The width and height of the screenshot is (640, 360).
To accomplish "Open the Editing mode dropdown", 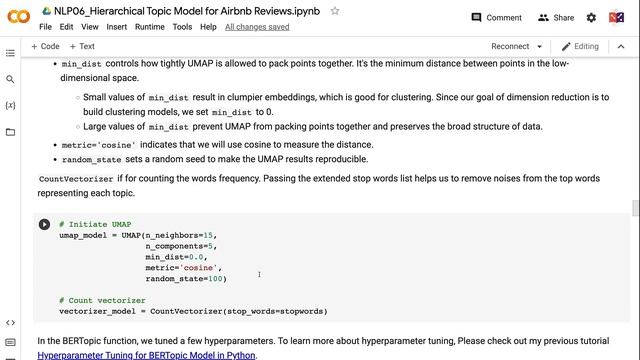I will coord(580,47).
